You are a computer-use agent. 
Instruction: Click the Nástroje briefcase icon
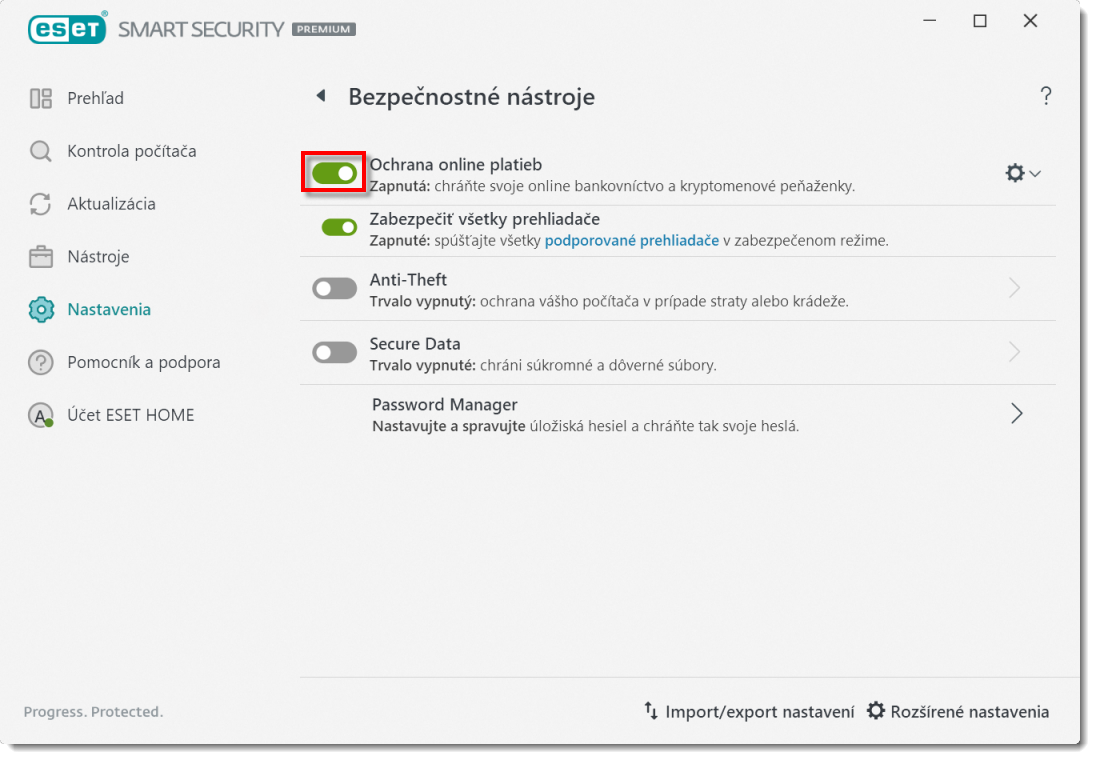41,257
